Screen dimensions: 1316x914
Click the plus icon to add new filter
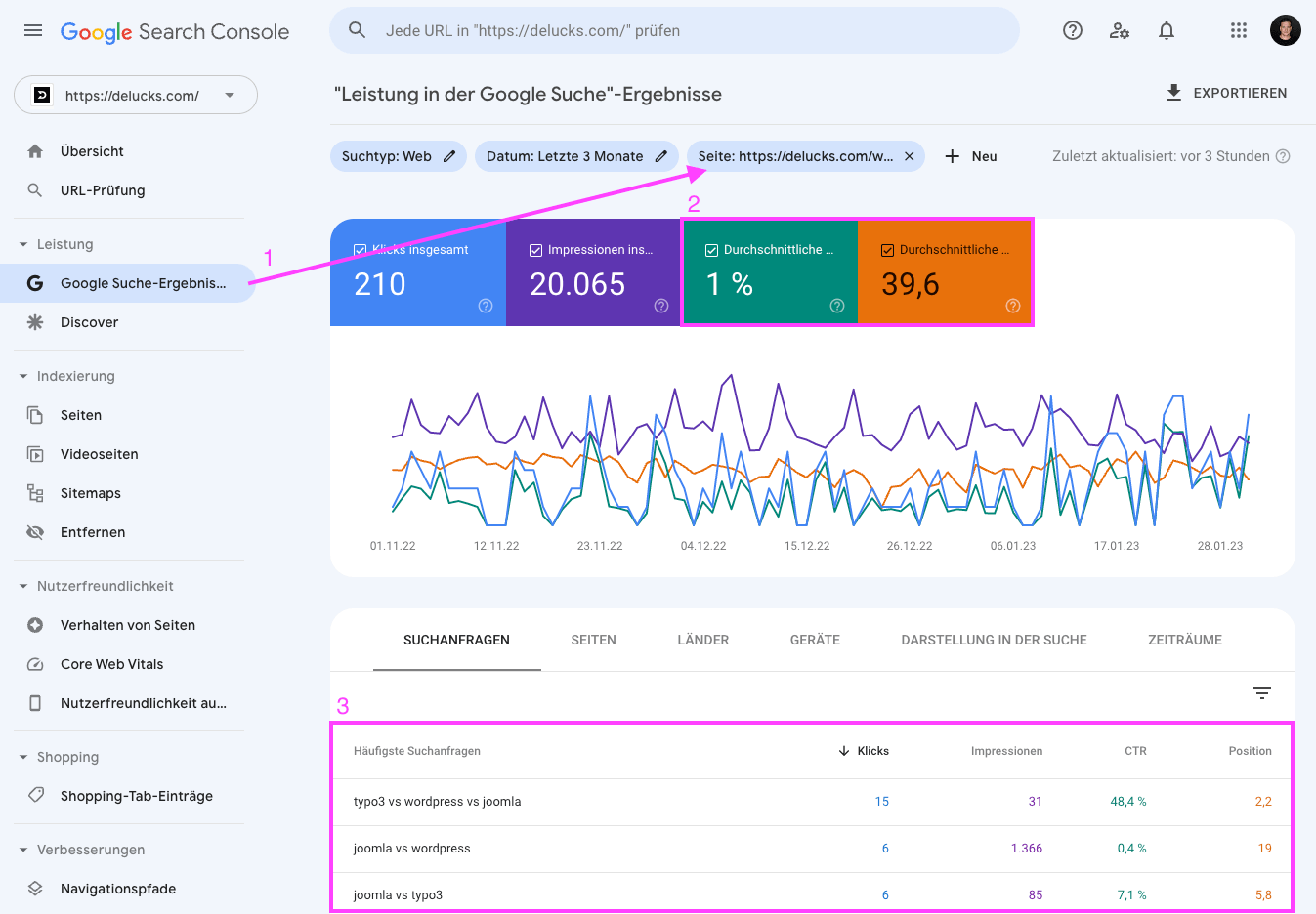coord(953,156)
